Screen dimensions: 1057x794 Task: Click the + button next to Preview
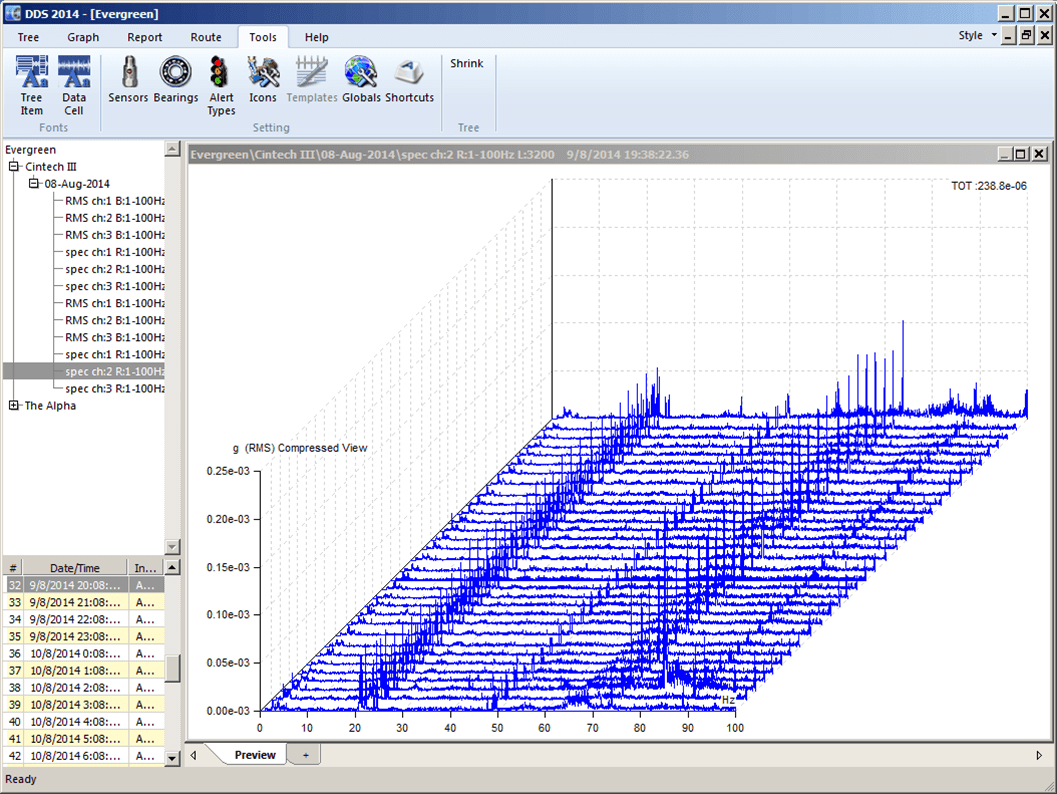tap(305, 755)
